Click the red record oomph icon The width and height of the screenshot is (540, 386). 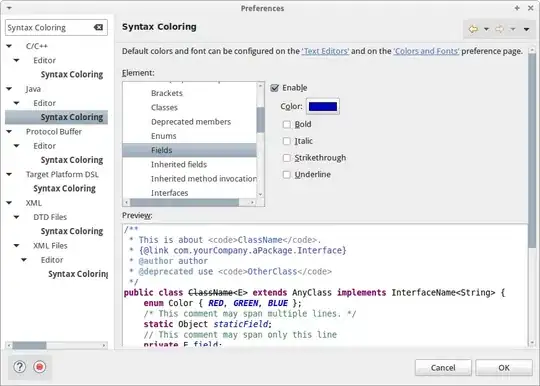pos(40,367)
